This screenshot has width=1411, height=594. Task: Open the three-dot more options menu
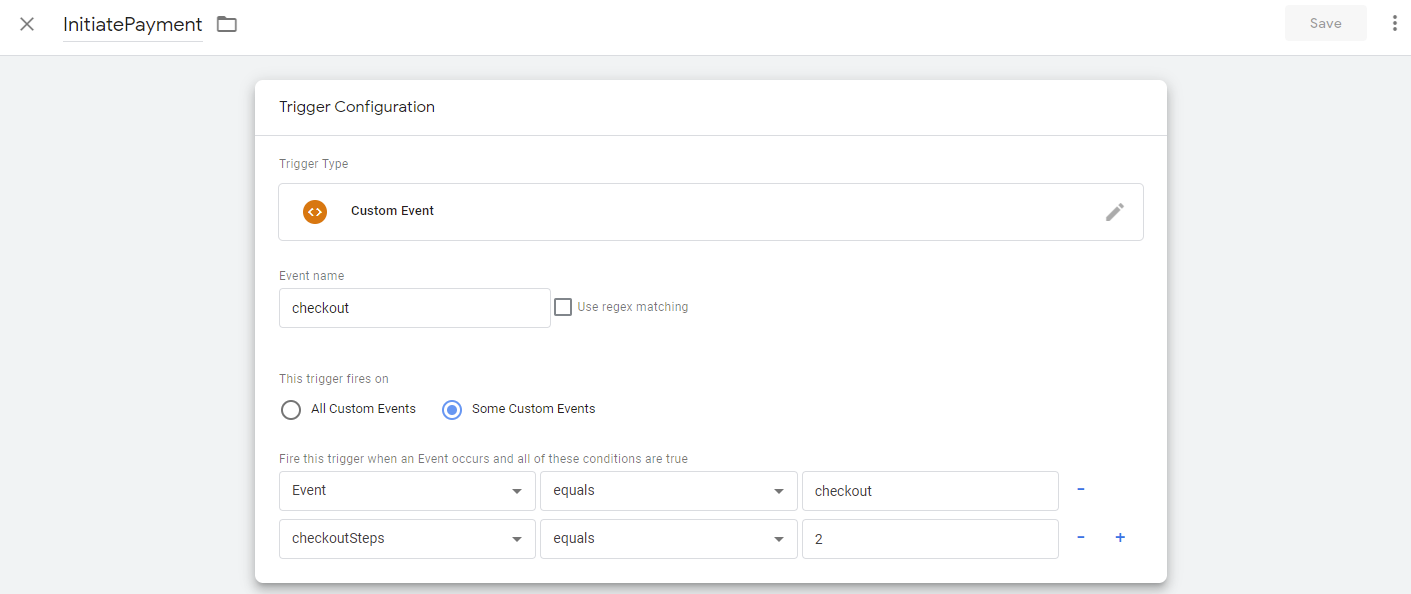1394,24
